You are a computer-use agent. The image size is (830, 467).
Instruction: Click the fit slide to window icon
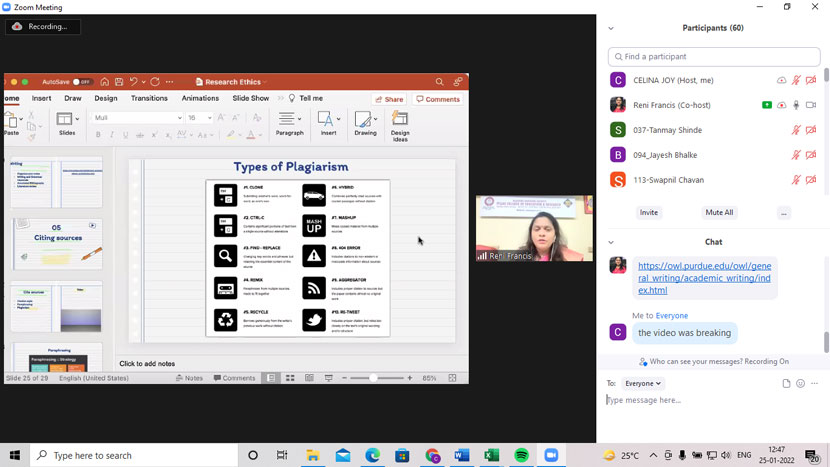pyautogui.click(x=452, y=378)
